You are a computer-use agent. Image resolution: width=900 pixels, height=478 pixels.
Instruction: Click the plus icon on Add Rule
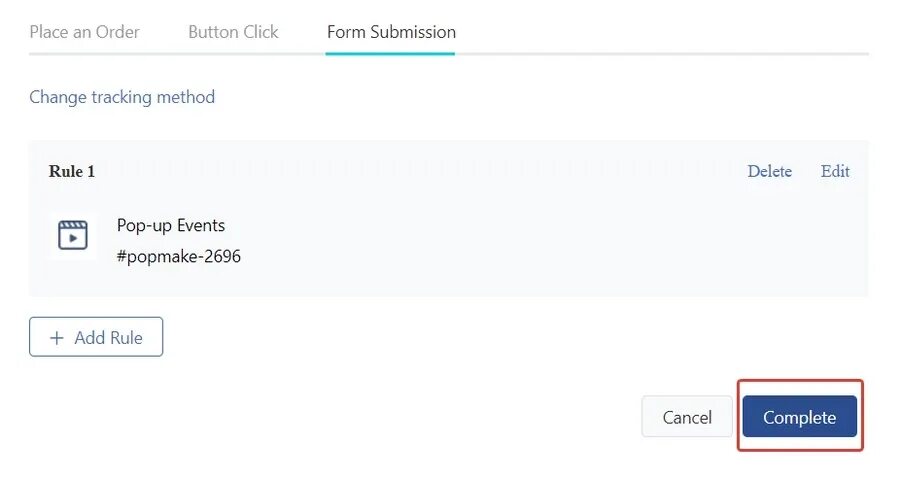tap(56, 338)
